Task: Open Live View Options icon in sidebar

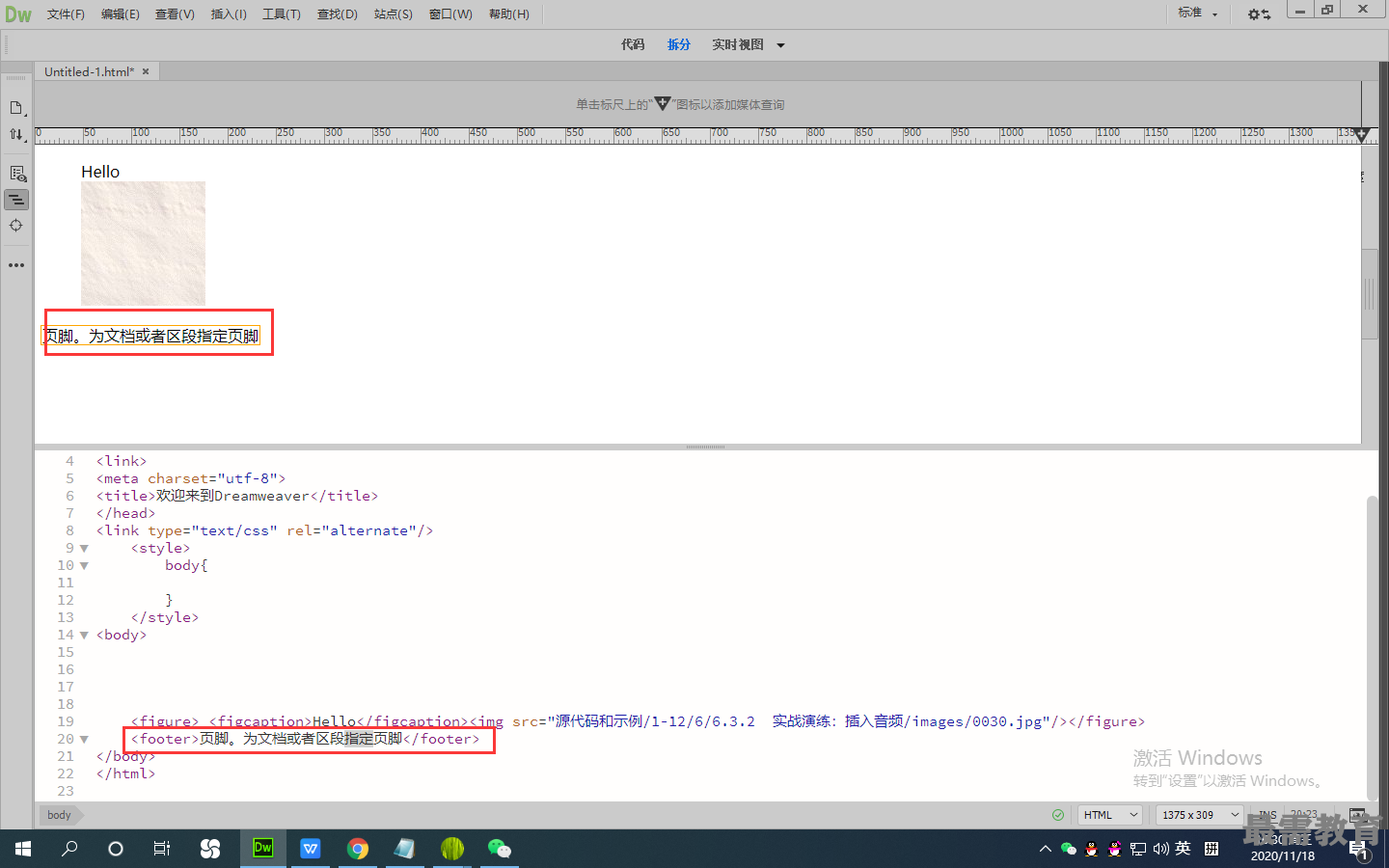Action: [16, 174]
